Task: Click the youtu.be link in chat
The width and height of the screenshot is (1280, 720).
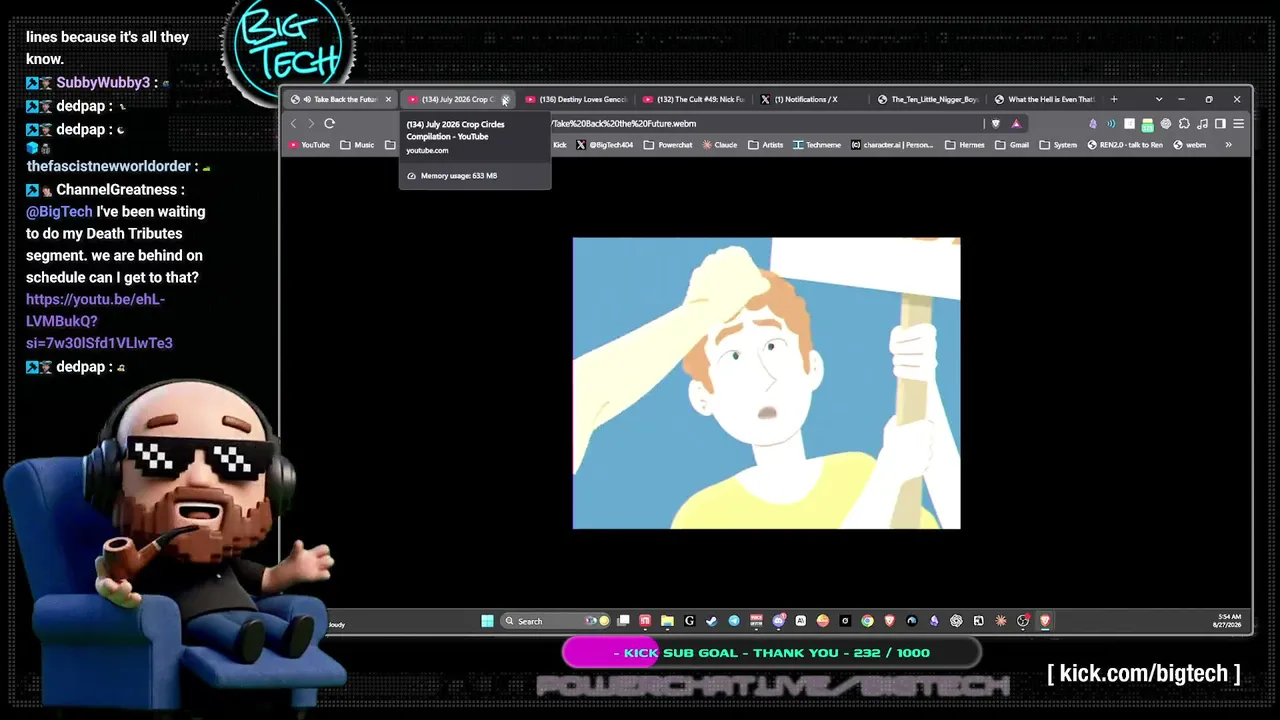Action: click(99, 321)
